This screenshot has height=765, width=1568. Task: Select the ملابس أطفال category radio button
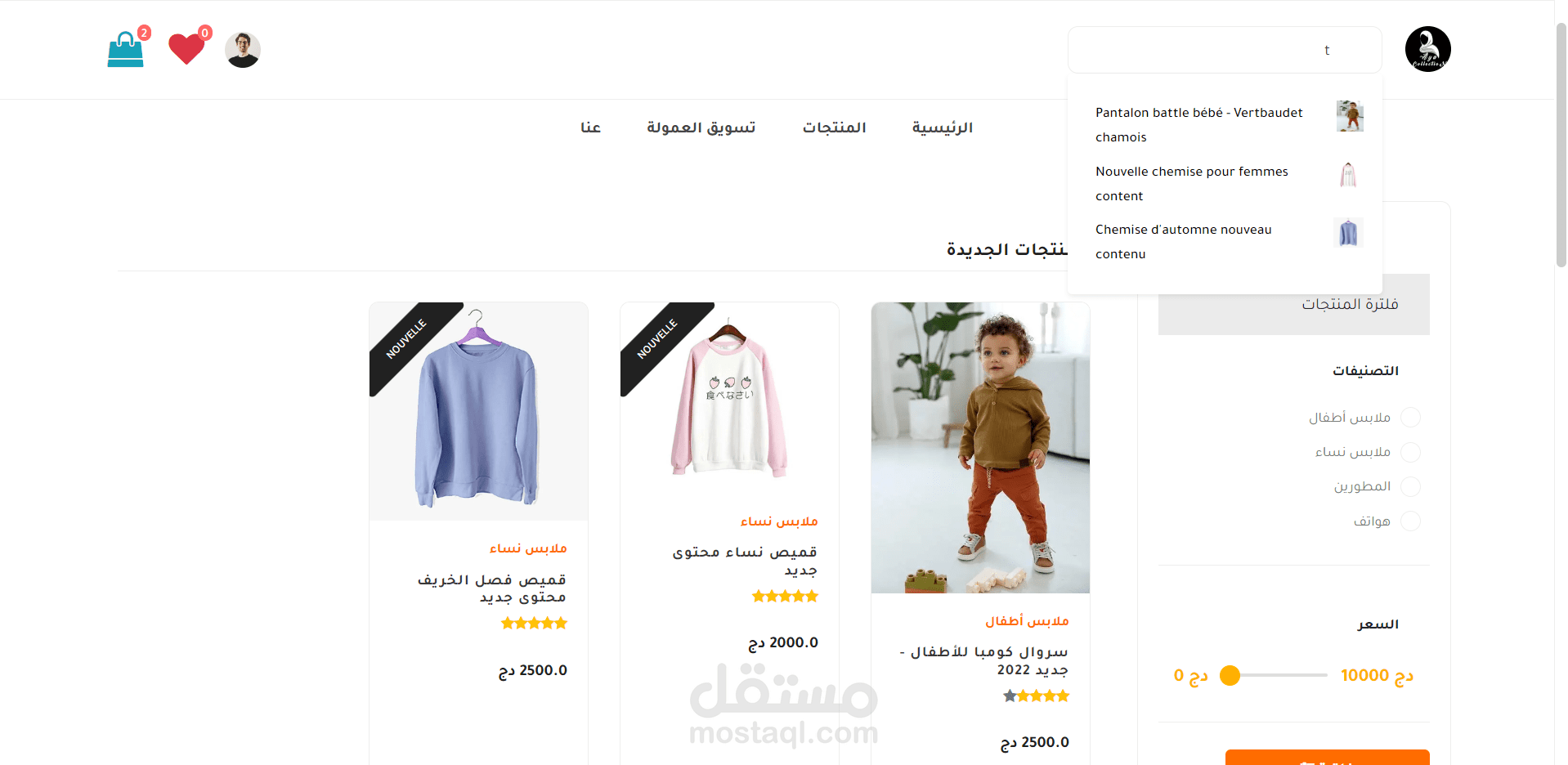click(1410, 418)
